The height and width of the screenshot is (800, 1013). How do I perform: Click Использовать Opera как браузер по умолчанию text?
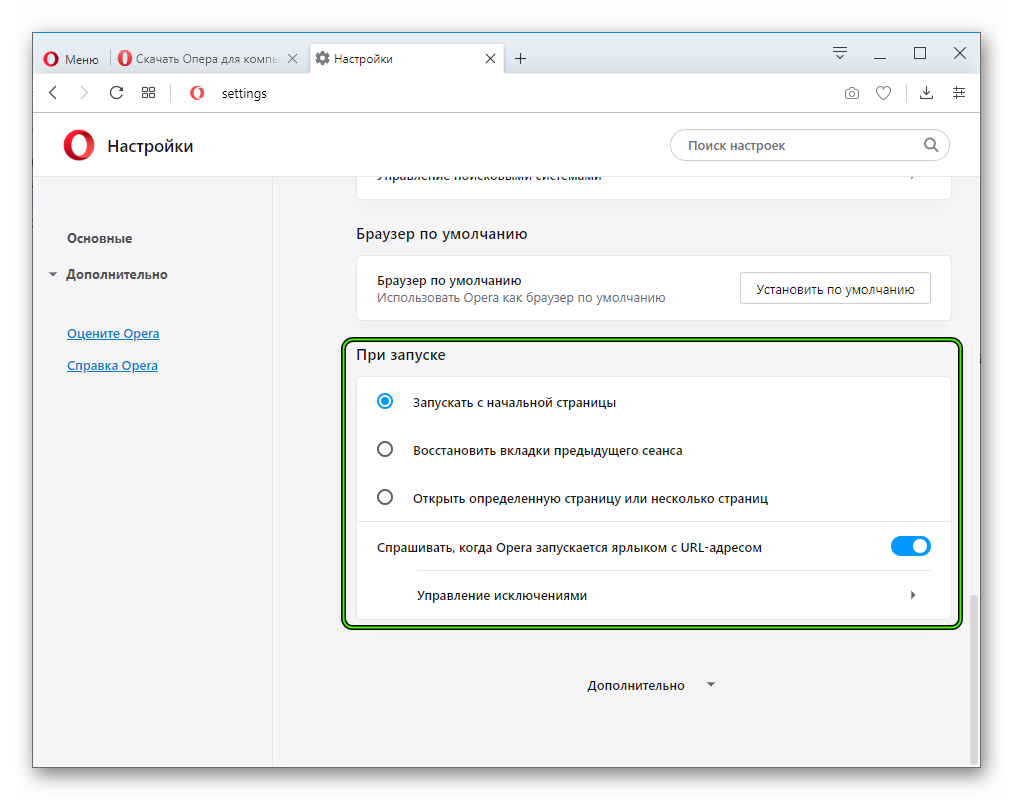(x=521, y=298)
